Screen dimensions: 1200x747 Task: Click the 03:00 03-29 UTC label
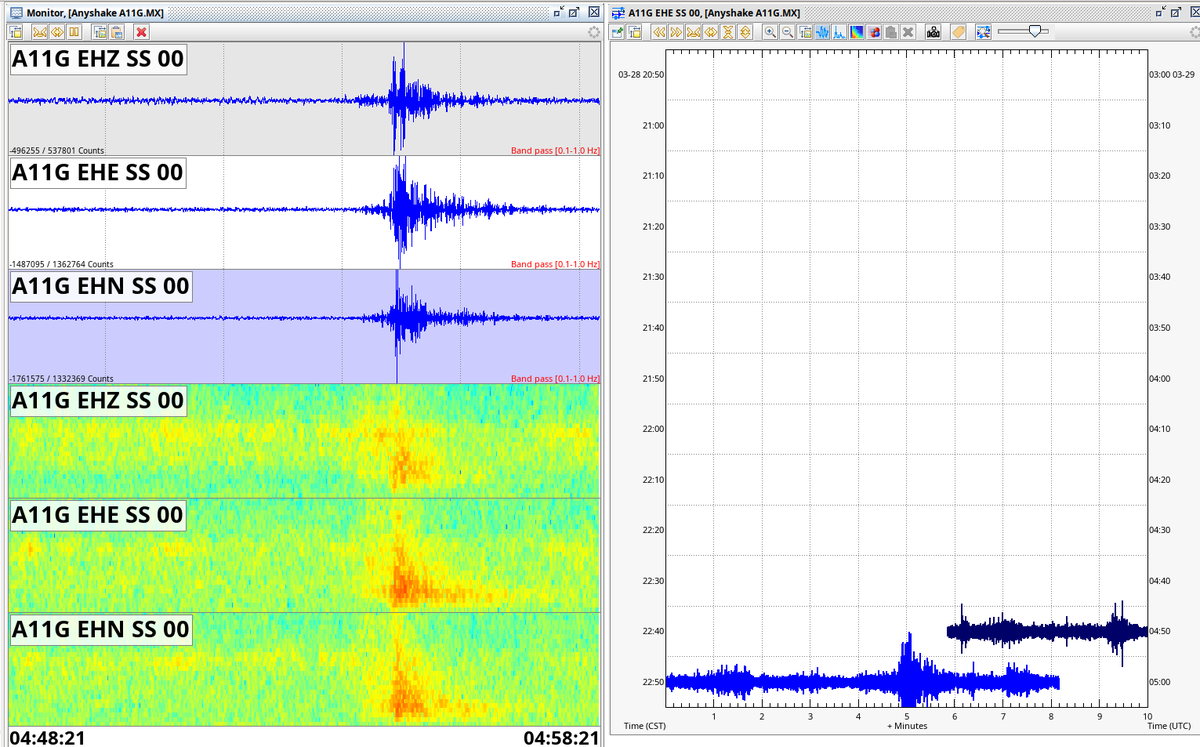(1172, 74)
